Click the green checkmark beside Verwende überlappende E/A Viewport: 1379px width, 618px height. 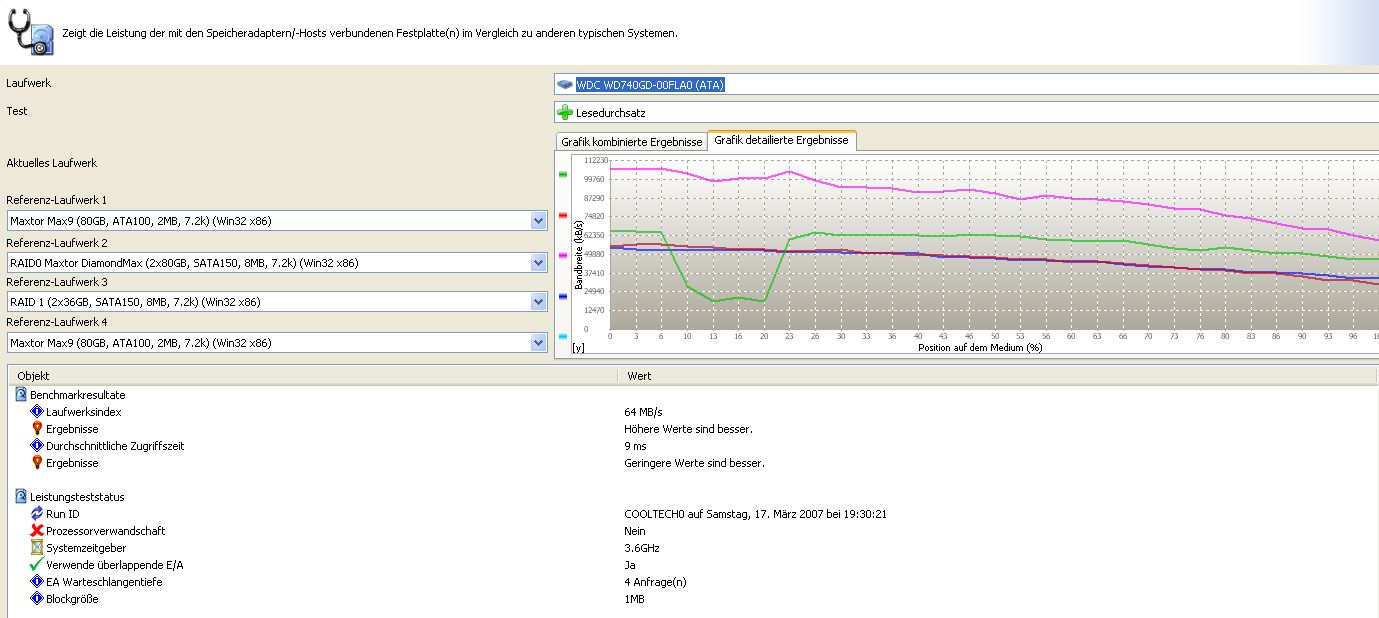(37, 565)
